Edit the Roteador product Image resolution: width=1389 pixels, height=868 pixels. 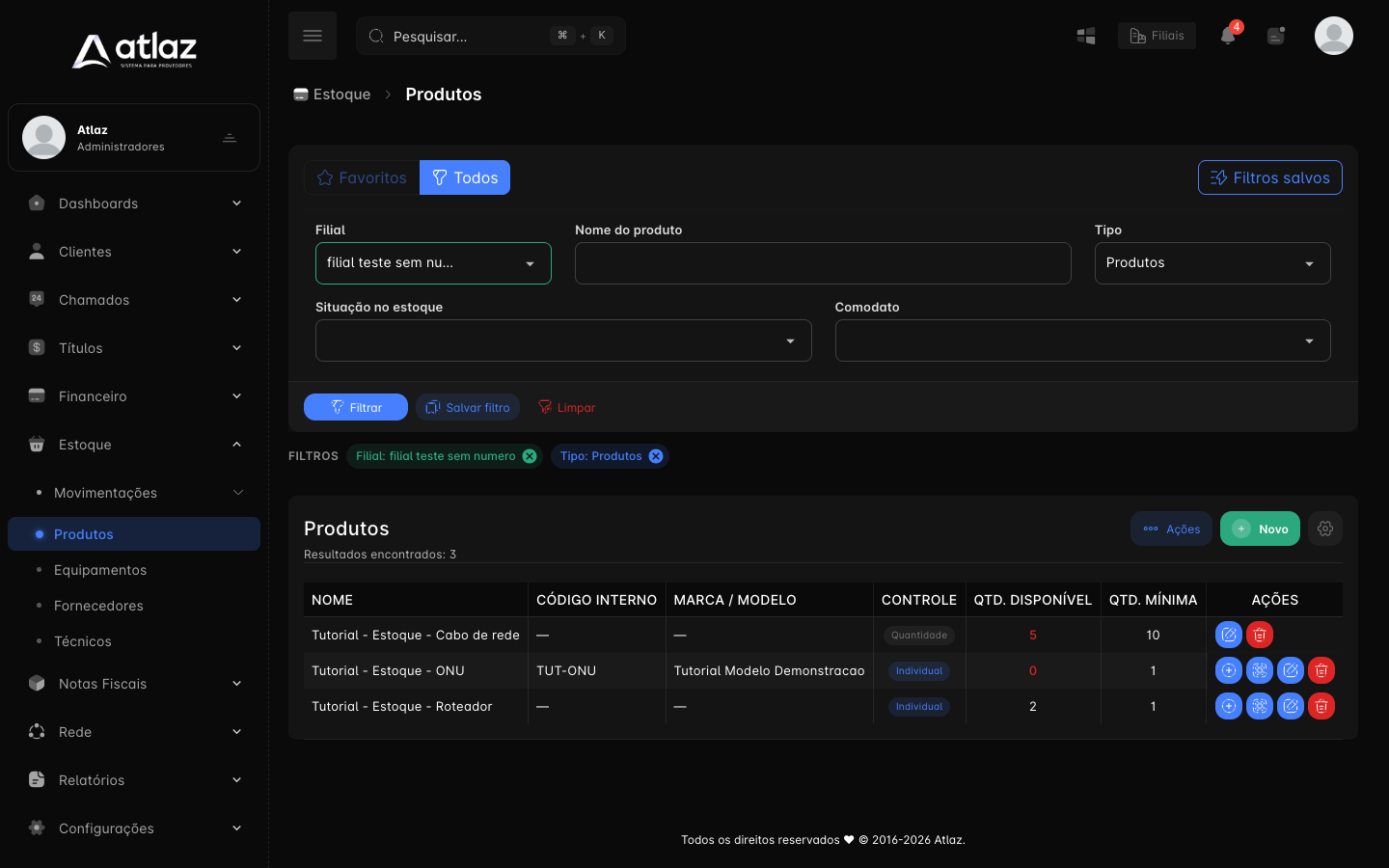1291,706
